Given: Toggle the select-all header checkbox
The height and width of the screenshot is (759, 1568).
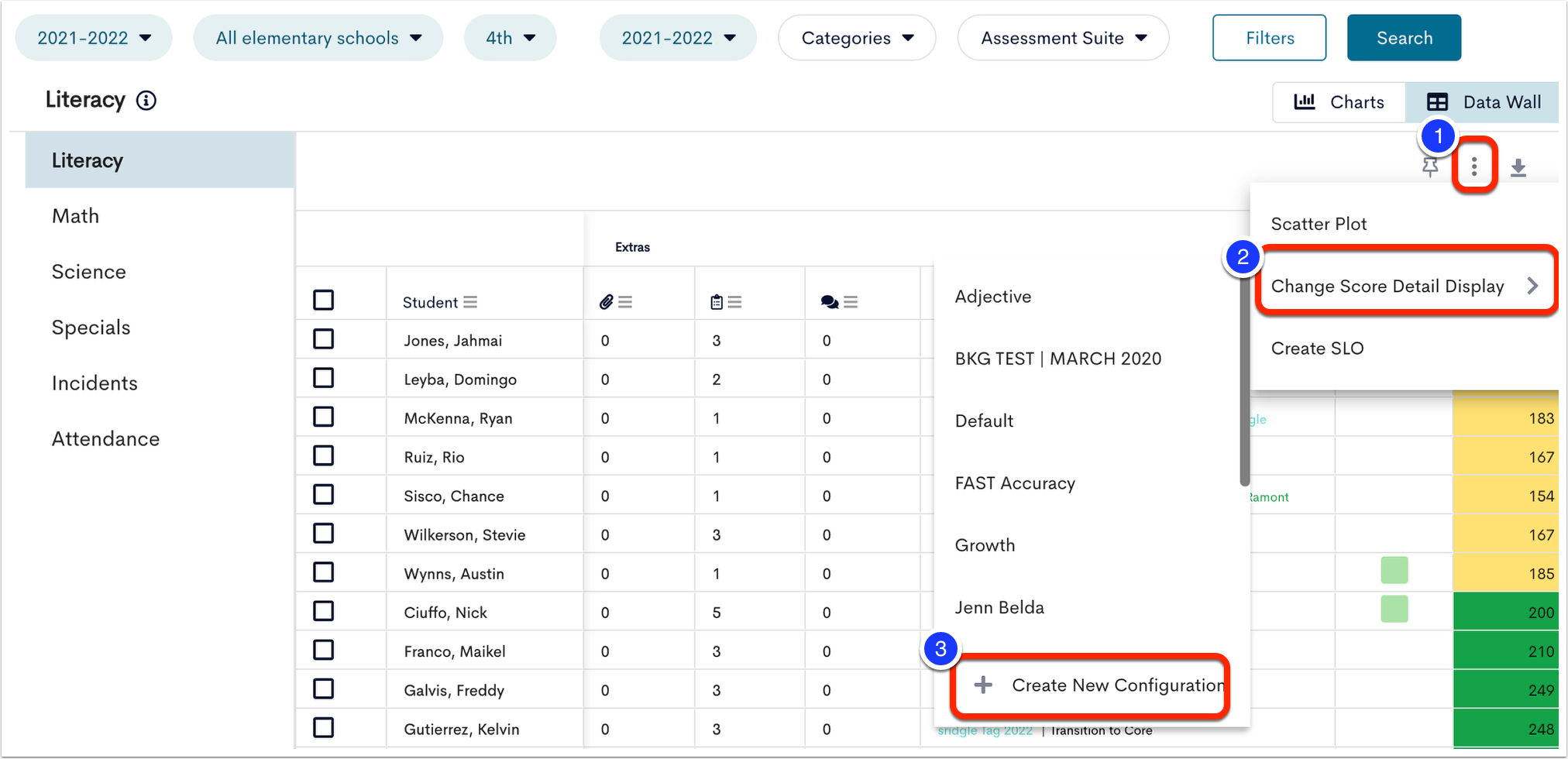Looking at the screenshot, I should point(324,300).
